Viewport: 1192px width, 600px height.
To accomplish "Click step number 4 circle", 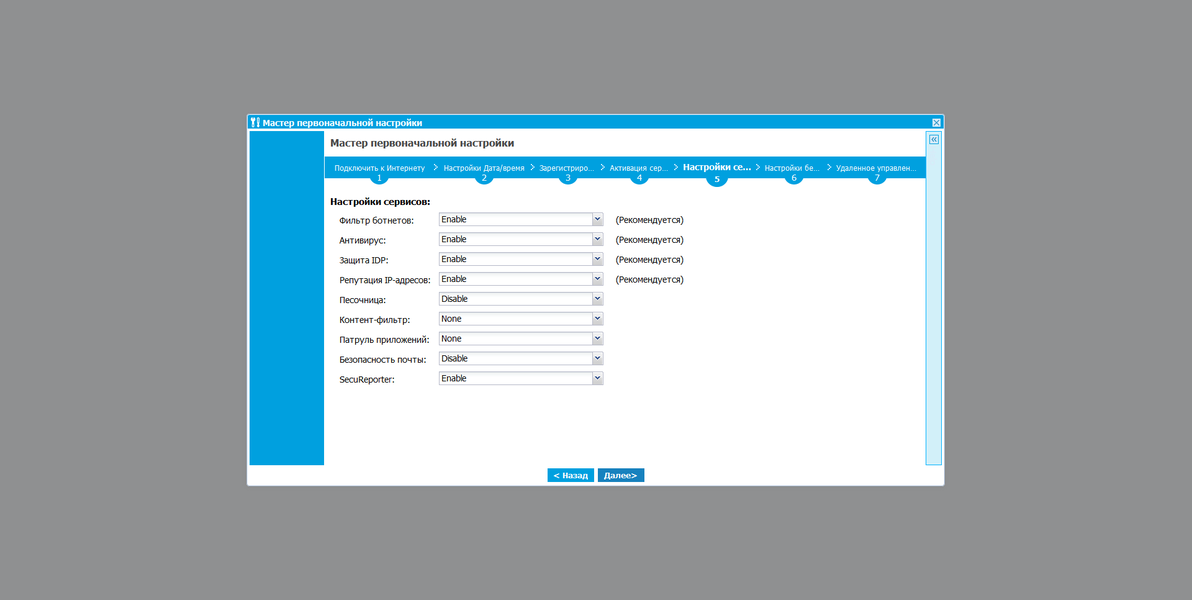I will click(x=639, y=179).
